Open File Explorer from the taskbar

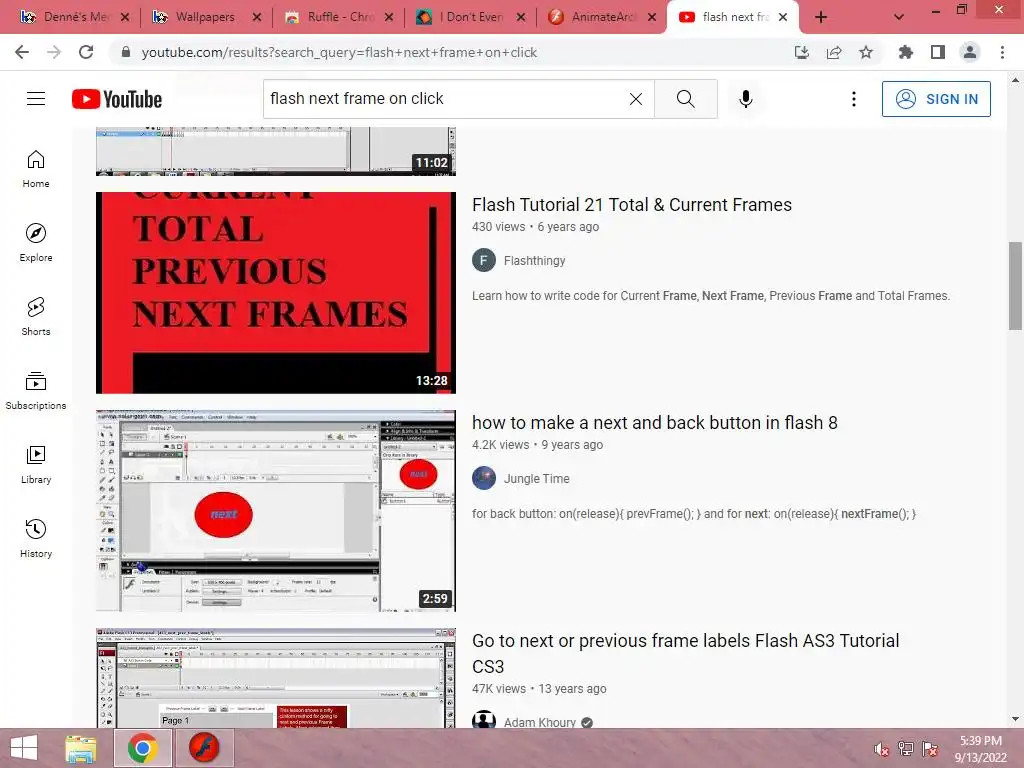(x=80, y=748)
